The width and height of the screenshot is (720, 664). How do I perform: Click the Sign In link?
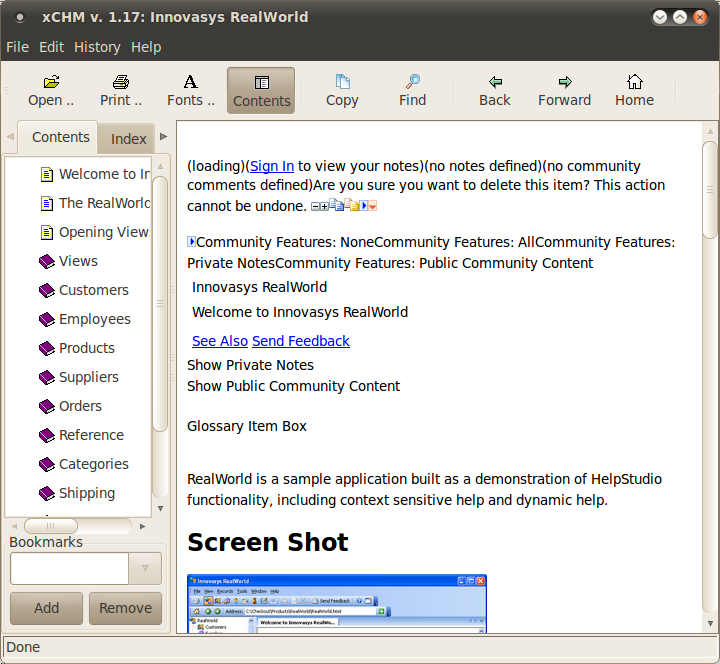[x=272, y=166]
